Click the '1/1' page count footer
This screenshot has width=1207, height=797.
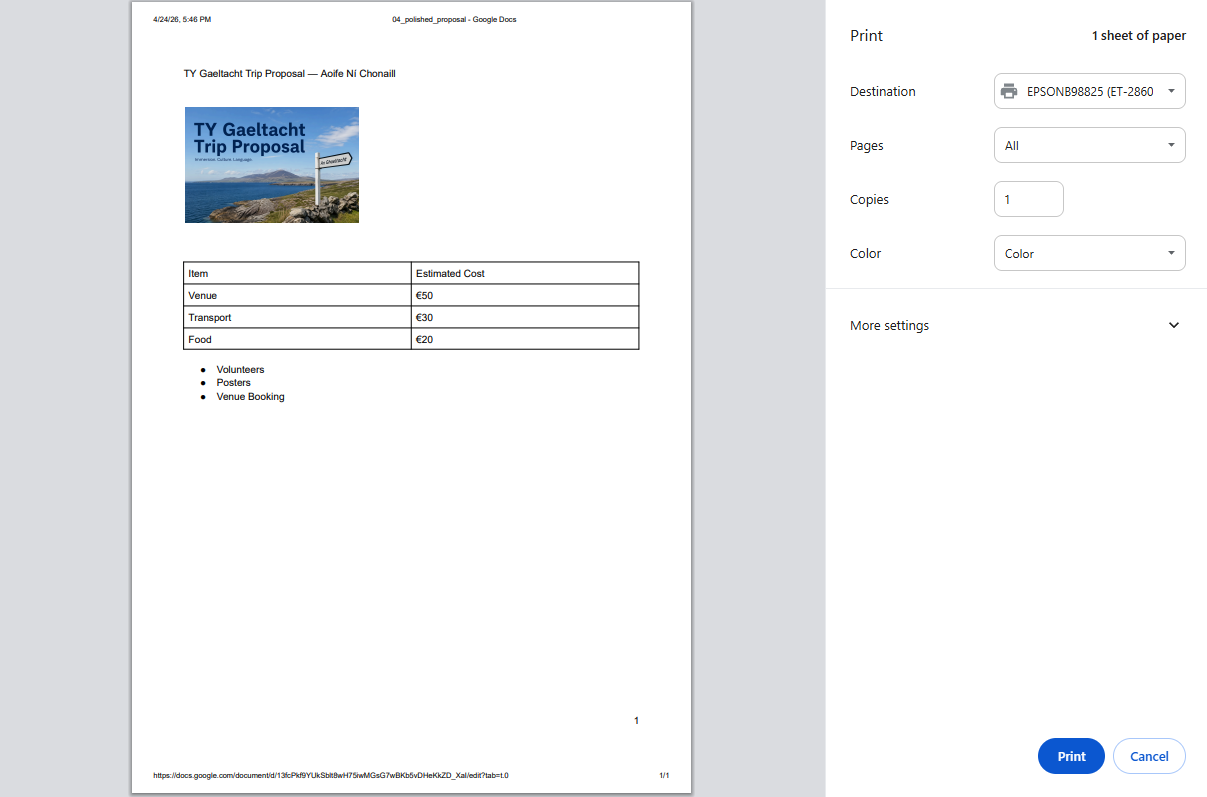(664, 775)
